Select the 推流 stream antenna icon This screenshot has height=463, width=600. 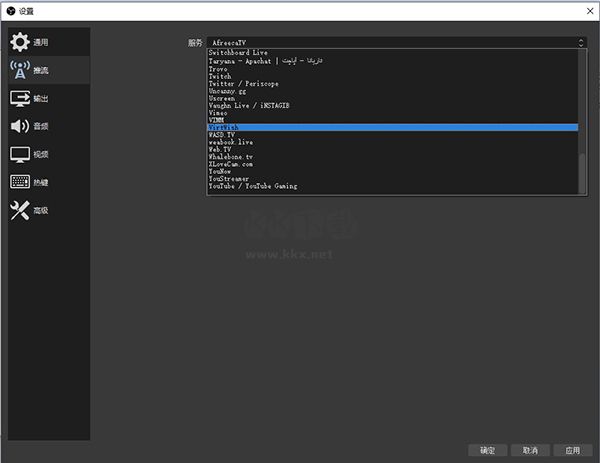click(x=20, y=70)
